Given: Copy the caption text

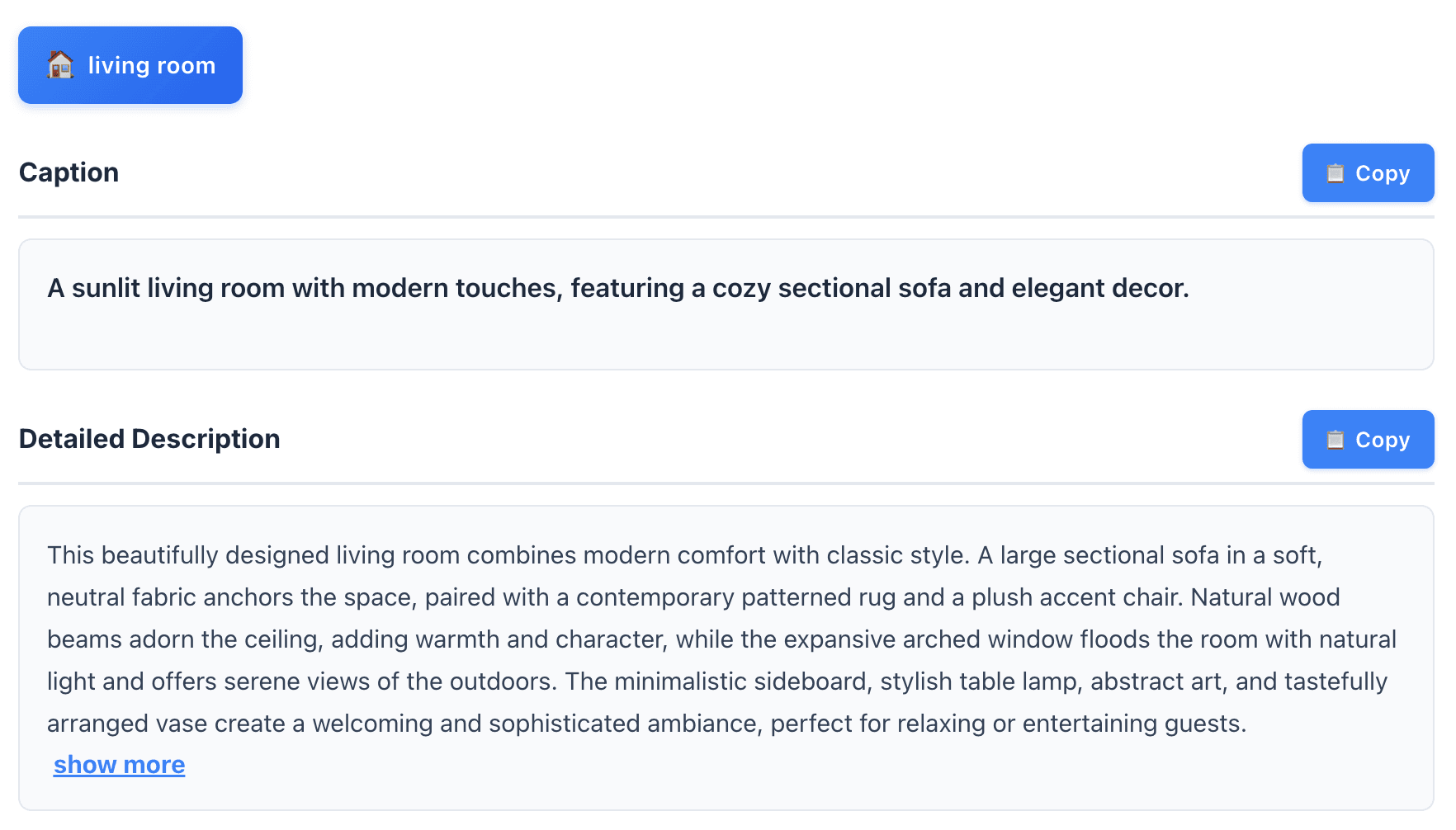Looking at the screenshot, I should (x=1368, y=173).
